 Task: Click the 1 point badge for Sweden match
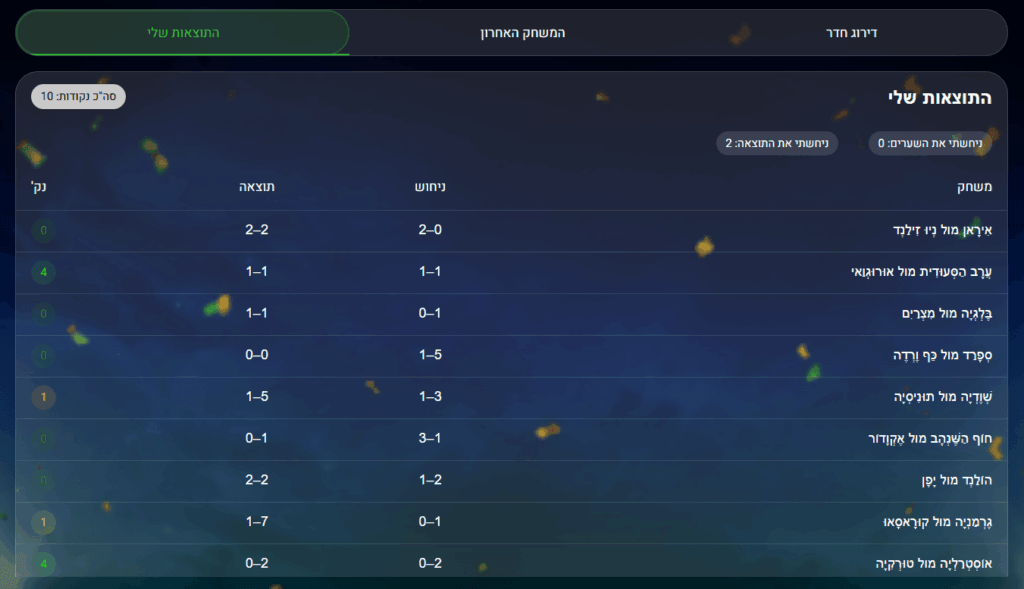44,397
